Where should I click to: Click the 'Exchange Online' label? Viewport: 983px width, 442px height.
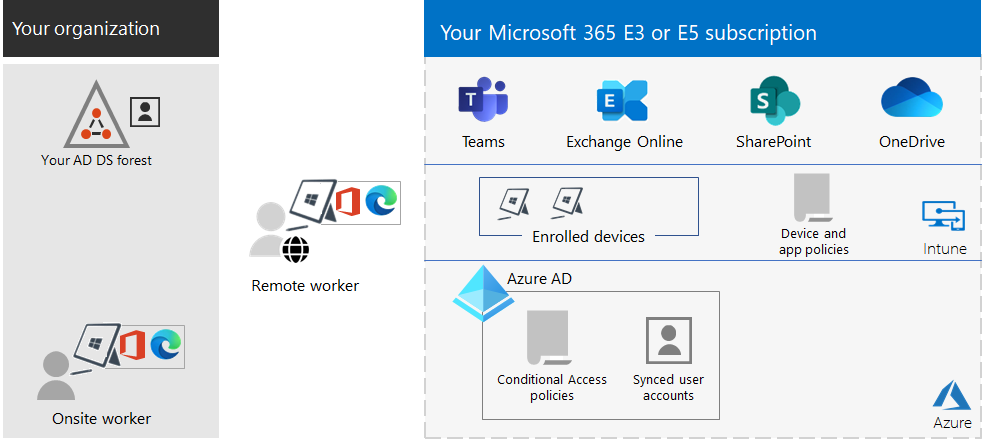pos(624,142)
